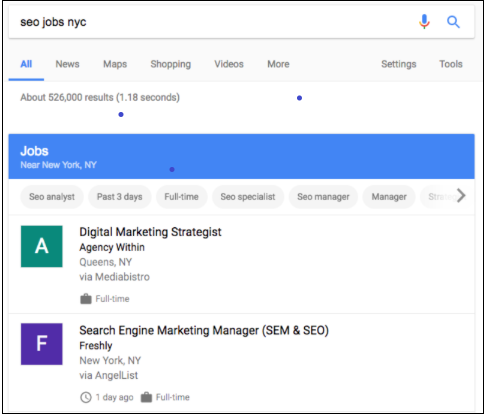Click briefcase icon under Digital Marketing Strategist
The height and width of the screenshot is (416, 487).
pyautogui.click(x=86, y=299)
